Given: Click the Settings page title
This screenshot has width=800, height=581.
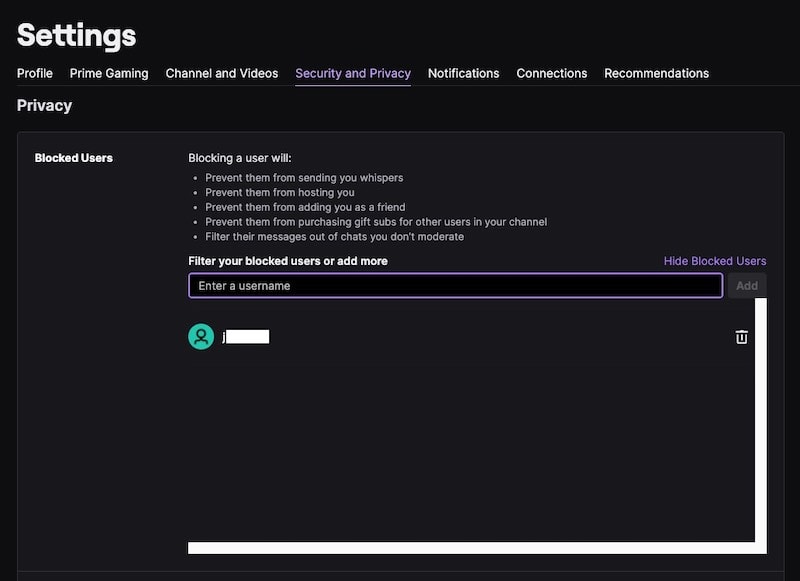Looking at the screenshot, I should (x=77, y=36).
